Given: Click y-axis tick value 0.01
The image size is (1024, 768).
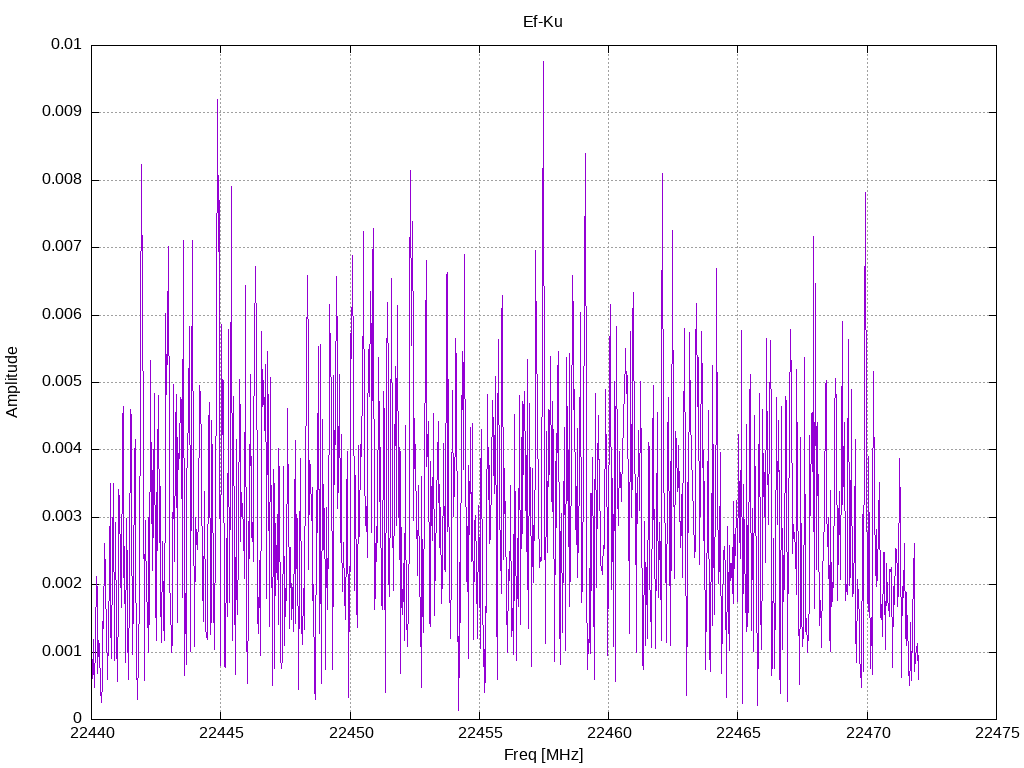Looking at the screenshot, I should 67,44.
